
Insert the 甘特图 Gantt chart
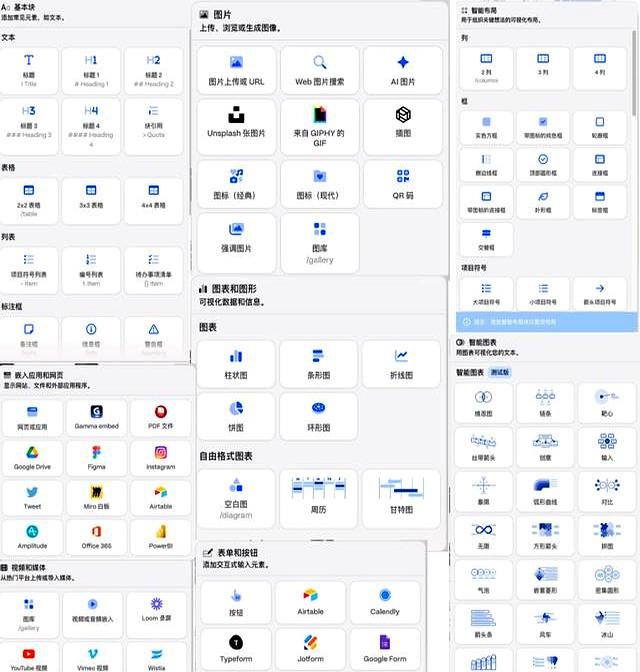point(401,498)
